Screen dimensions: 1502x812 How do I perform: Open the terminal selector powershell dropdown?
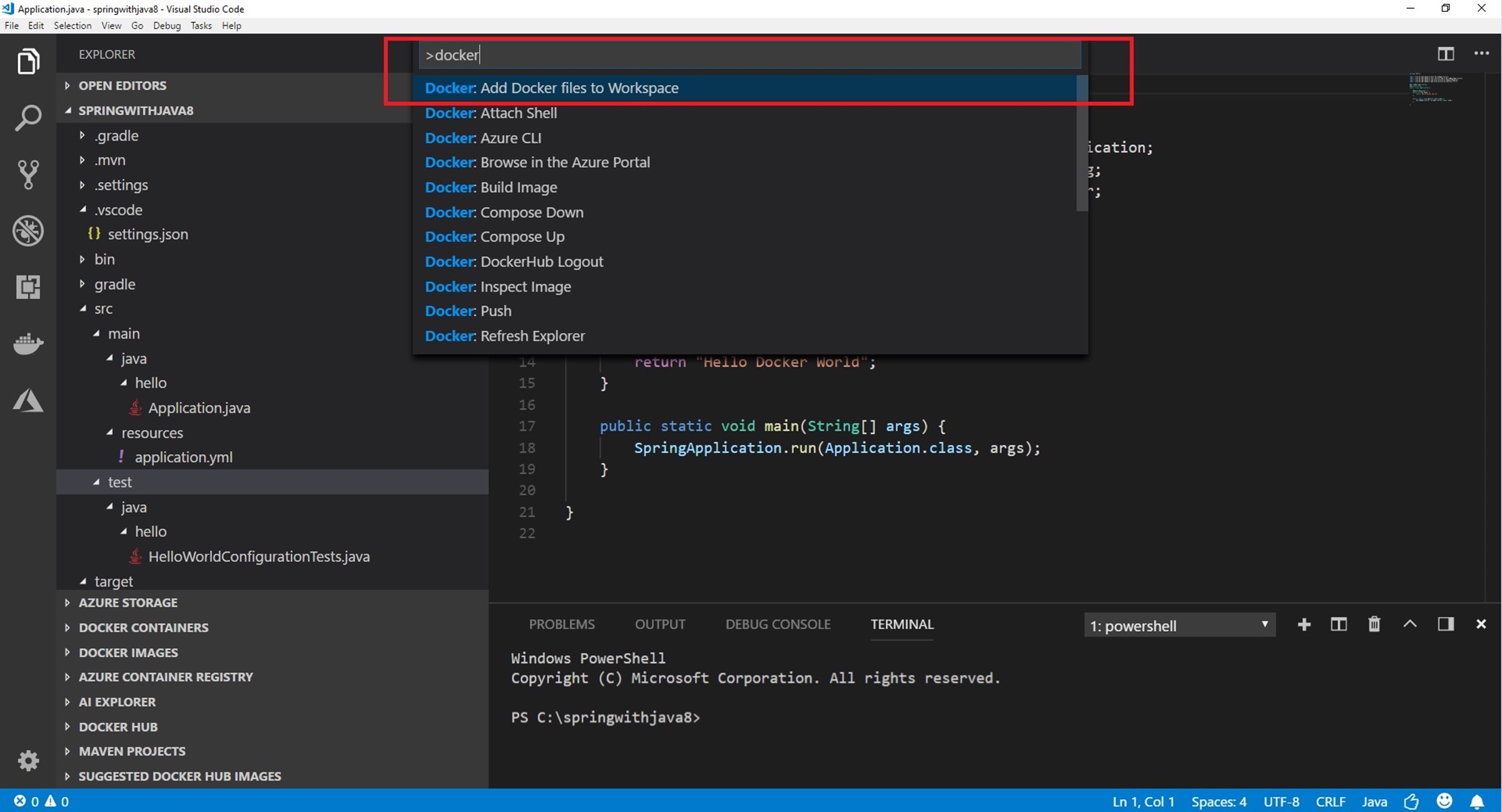(x=1179, y=625)
